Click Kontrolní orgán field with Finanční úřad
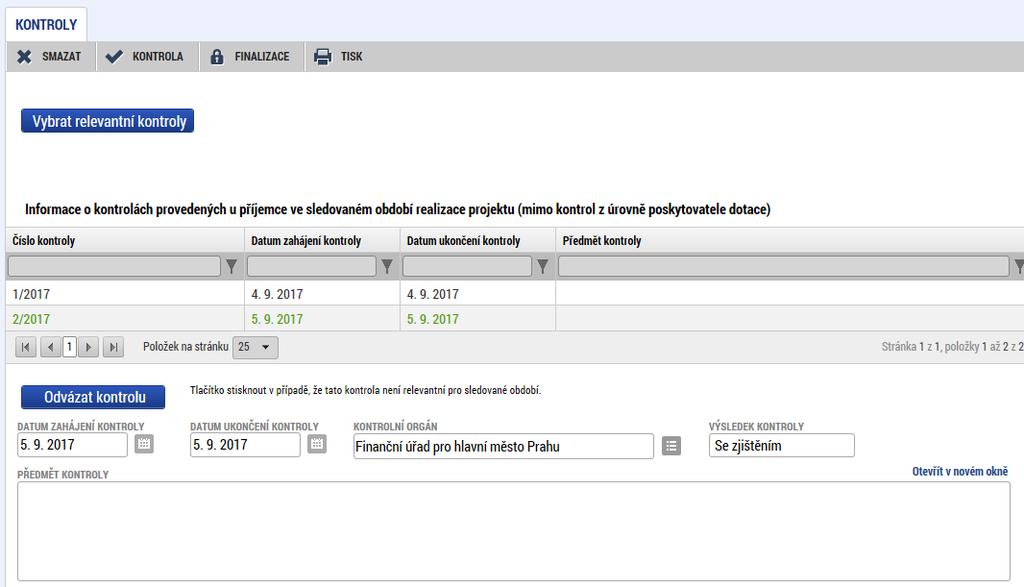 (x=503, y=447)
